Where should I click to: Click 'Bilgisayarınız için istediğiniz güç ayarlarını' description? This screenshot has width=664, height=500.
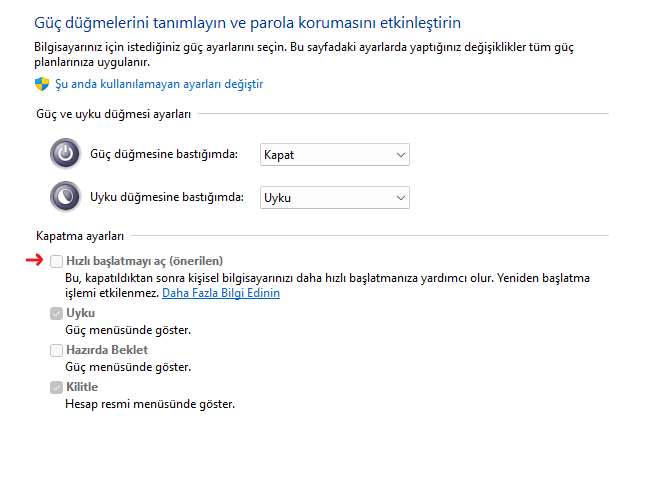point(304,54)
